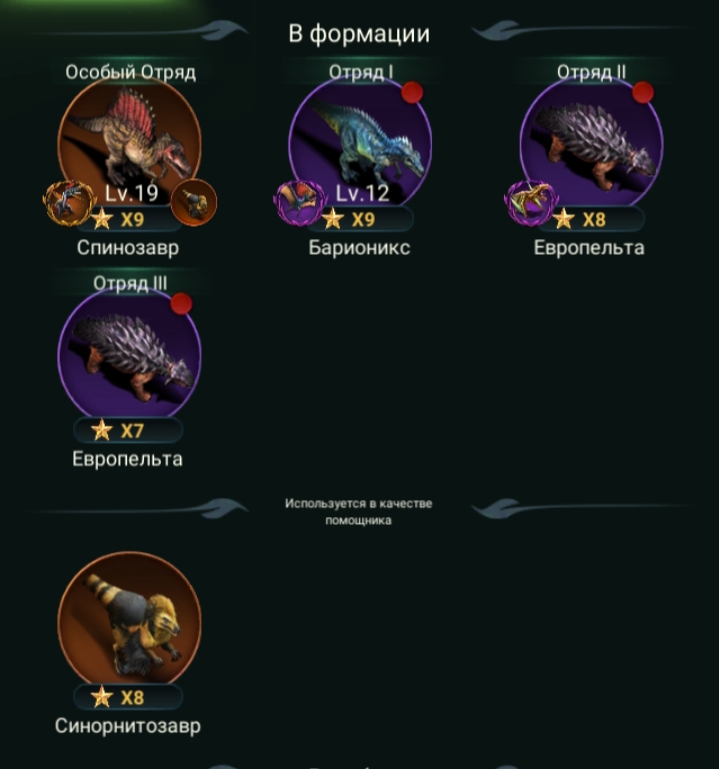
Task: Click the В формации section title
Action: 359,34
